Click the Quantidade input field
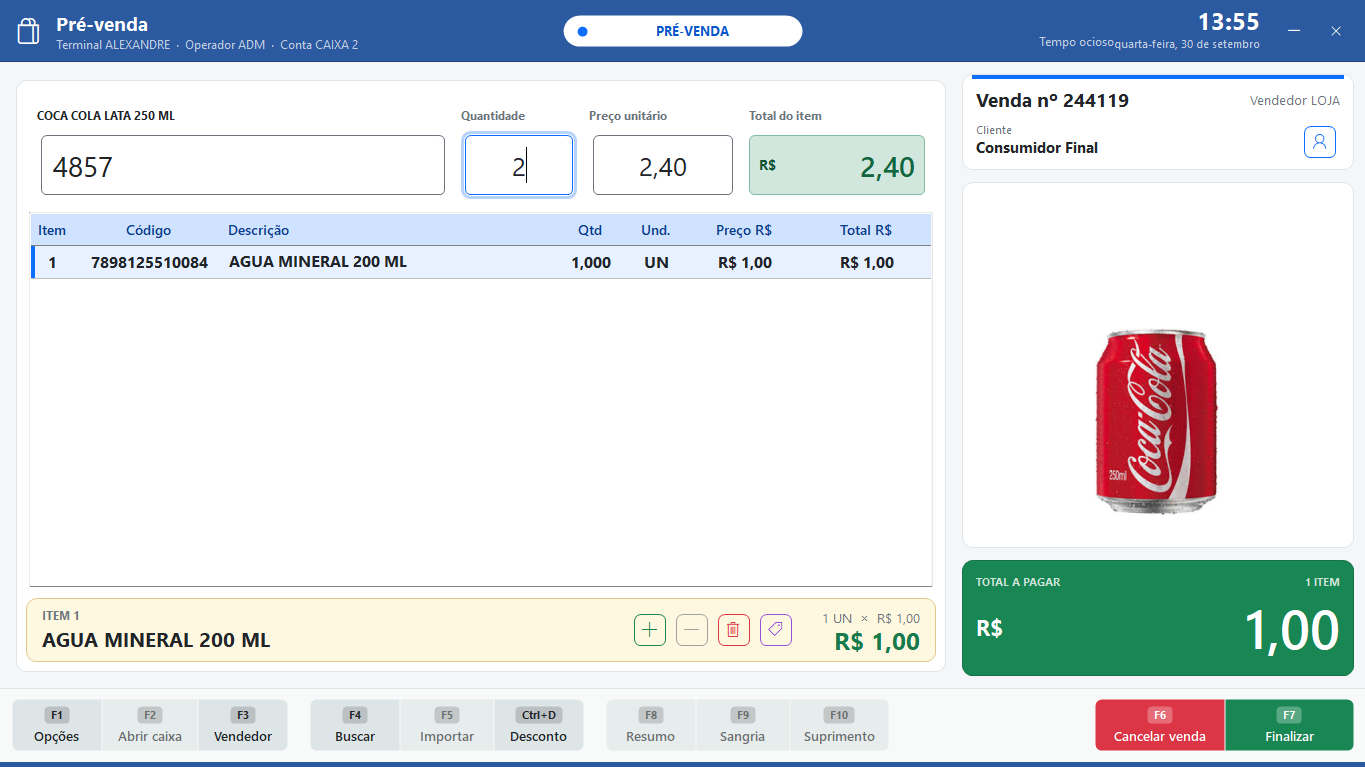The height and width of the screenshot is (767, 1365). (519, 165)
